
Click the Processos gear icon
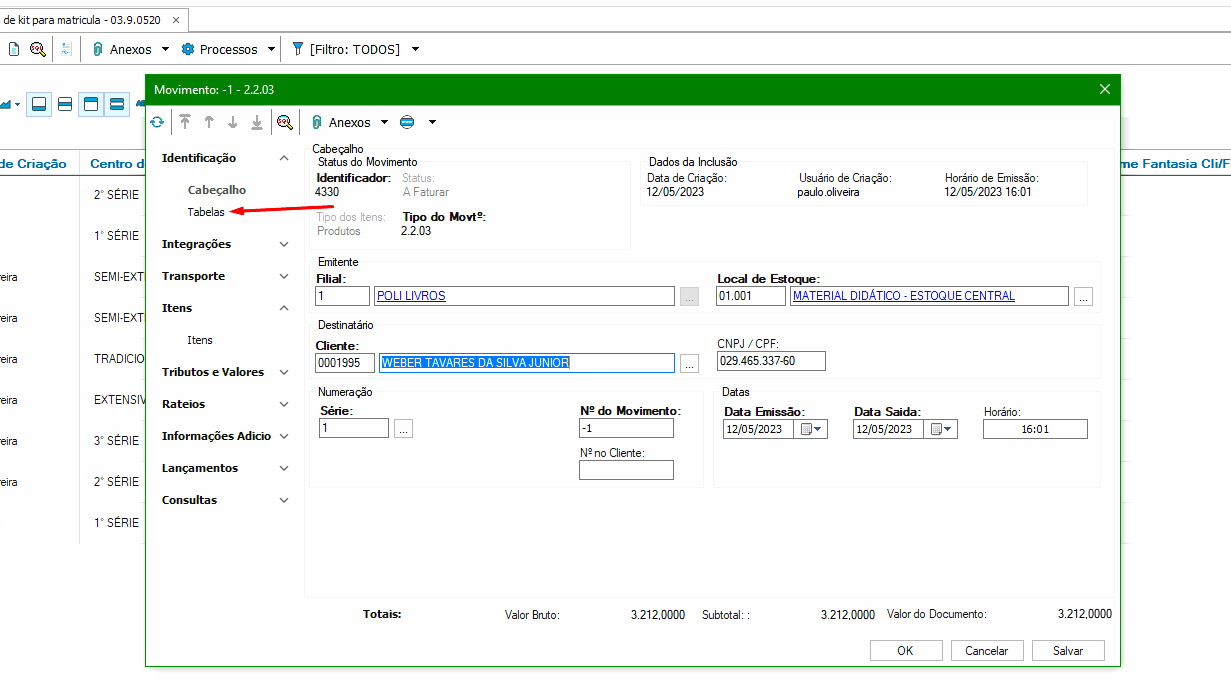click(x=187, y=49)
